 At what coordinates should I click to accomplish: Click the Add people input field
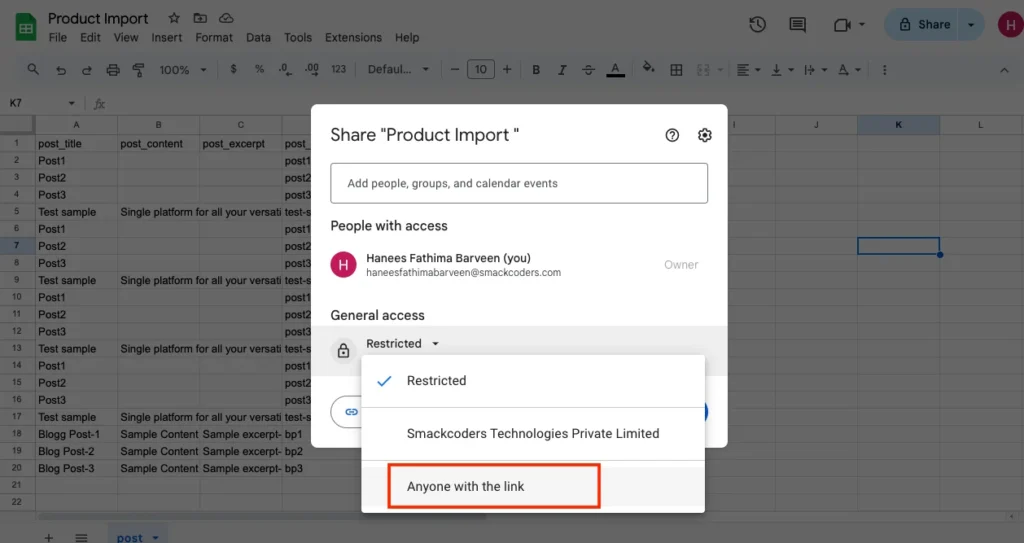tap(519, 184)
